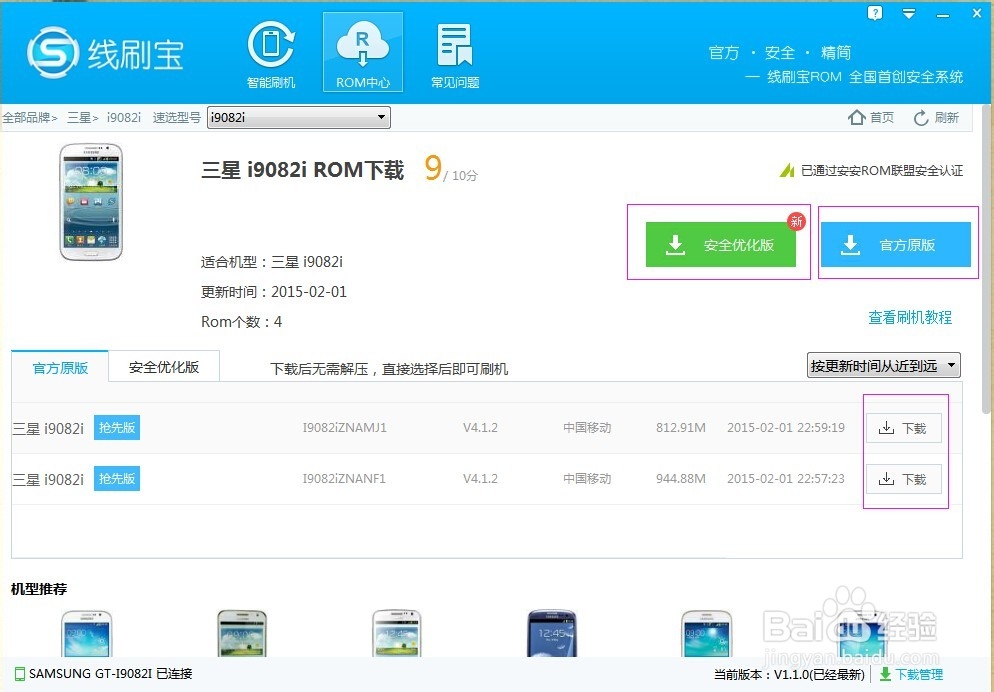
Task: Open the 速选型号 i9082i model dropdown
Action: coord(299,117)
